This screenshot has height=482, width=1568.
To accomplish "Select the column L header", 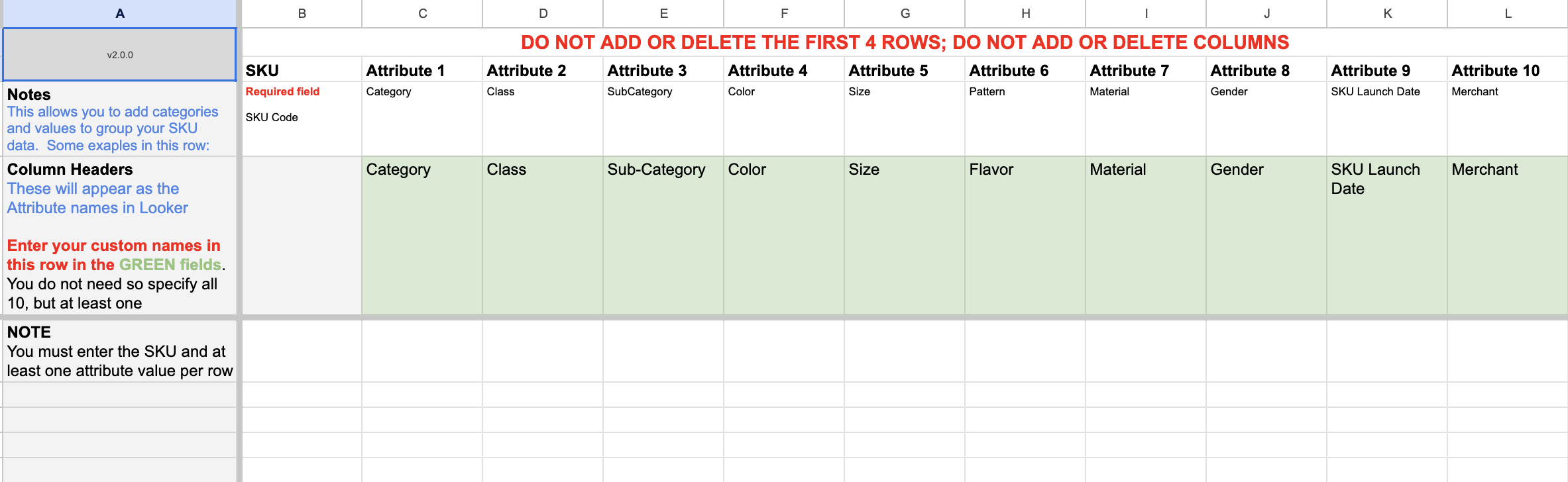I will coord(1508,13).
